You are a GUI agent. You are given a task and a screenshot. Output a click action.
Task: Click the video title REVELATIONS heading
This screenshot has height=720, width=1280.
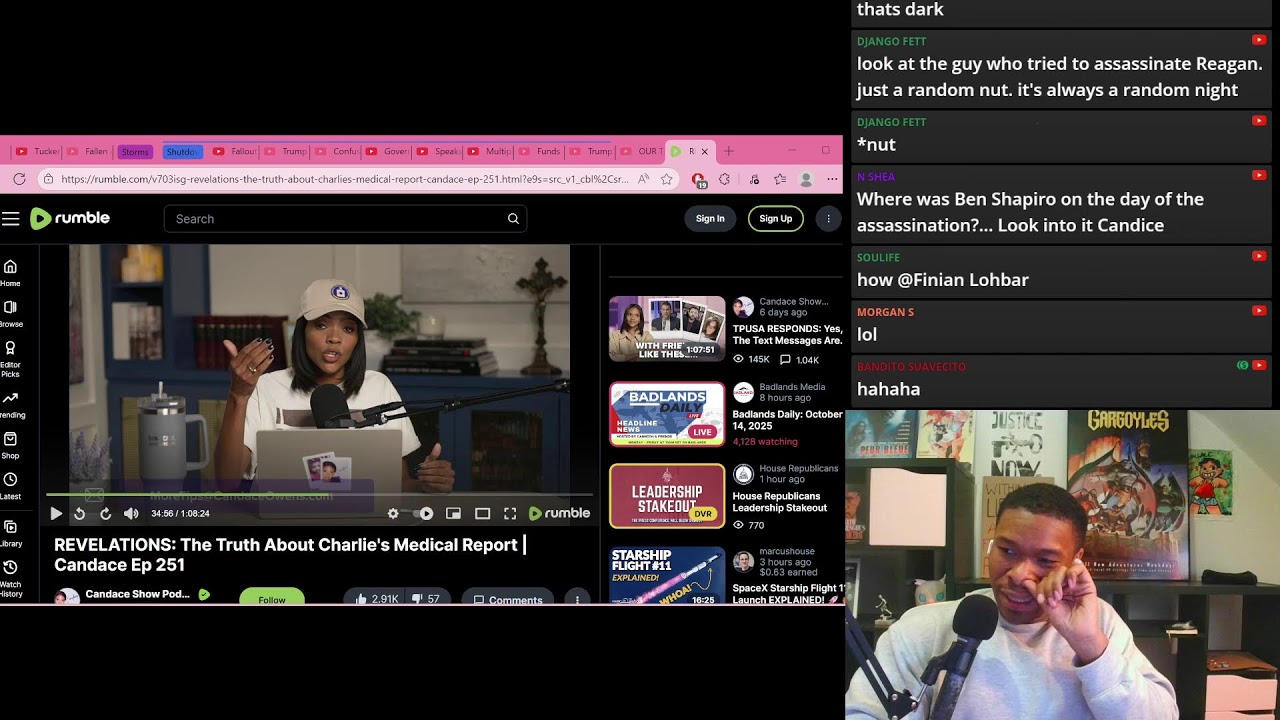pos(290,555)
